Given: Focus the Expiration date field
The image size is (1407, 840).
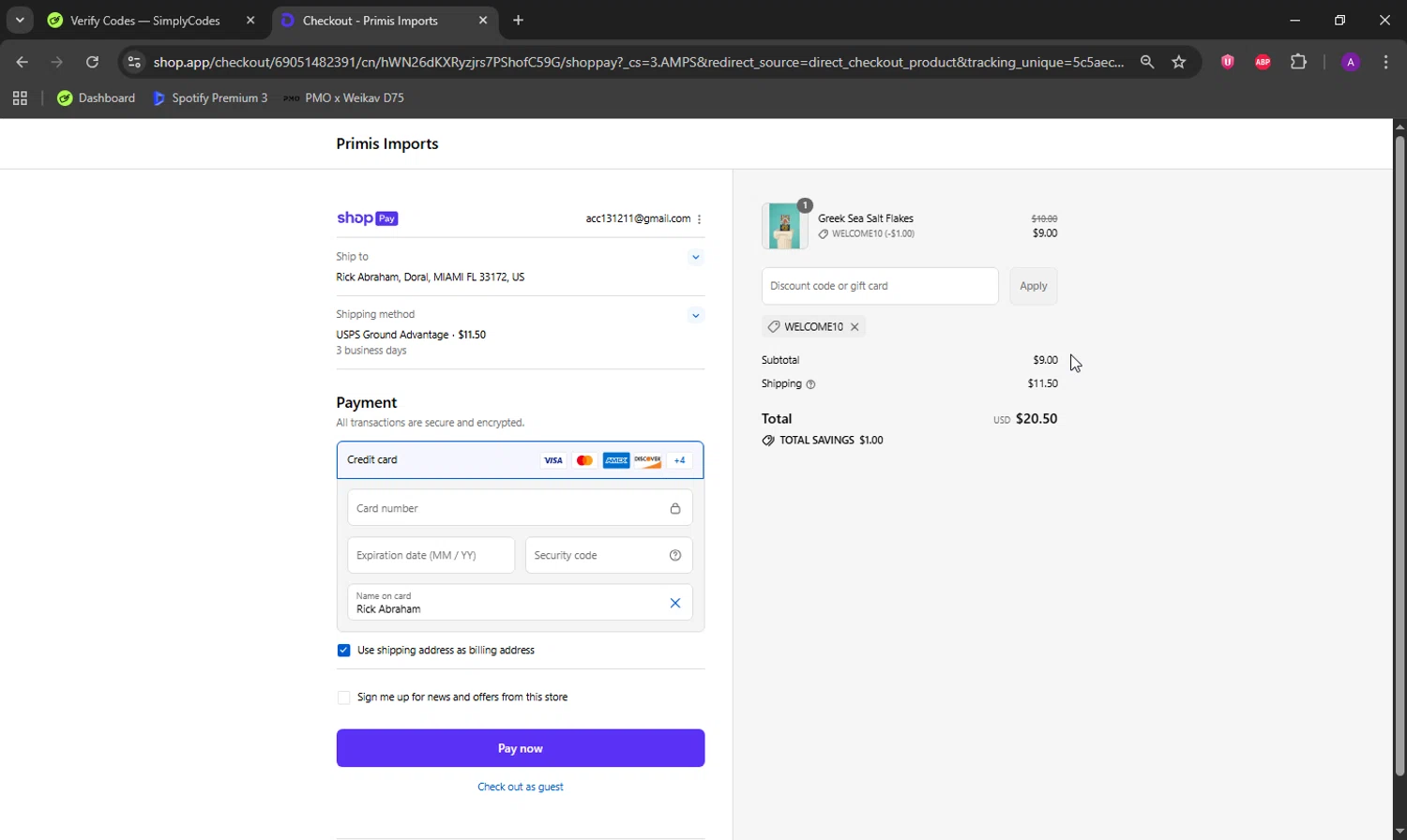Looking at the screenshot, I should point(431,555).
